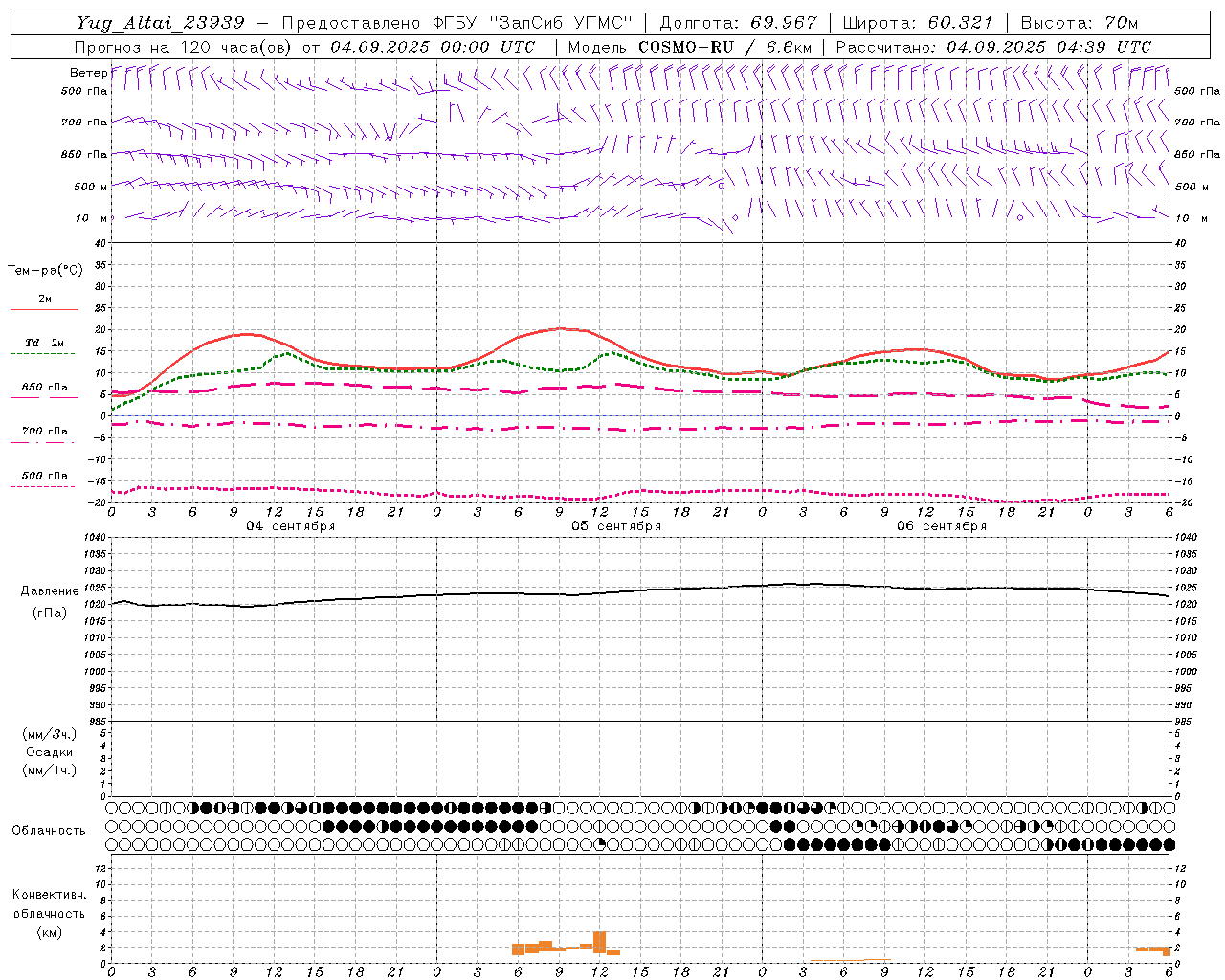This screenshot has width=1225, height=980.
Task: Click the "Ветер" wind panel label
Action: pos(88,73)
